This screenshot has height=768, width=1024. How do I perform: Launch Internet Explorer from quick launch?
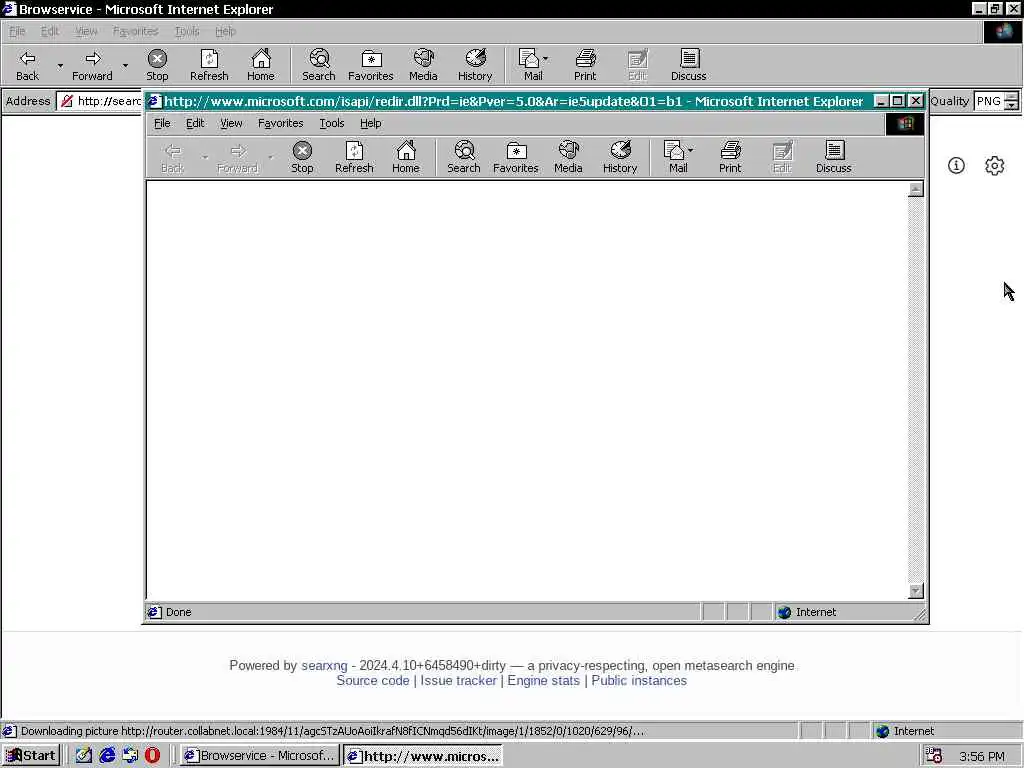coord(107,756)
